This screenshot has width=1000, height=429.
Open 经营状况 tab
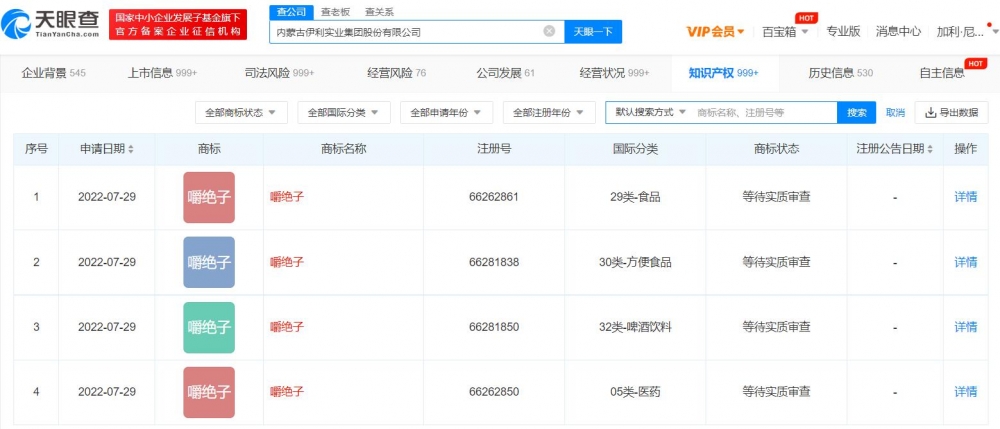point(614,73)
